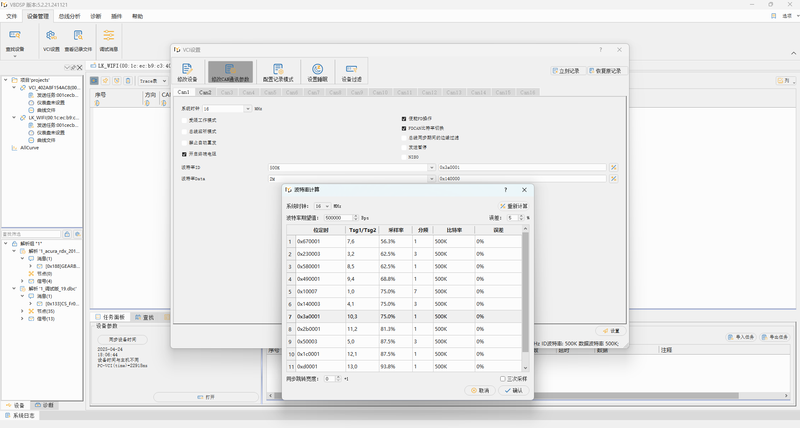800x428 pixels.
Task: Open 系统时钟 dropdown in baud calculator
Action: 322,206
